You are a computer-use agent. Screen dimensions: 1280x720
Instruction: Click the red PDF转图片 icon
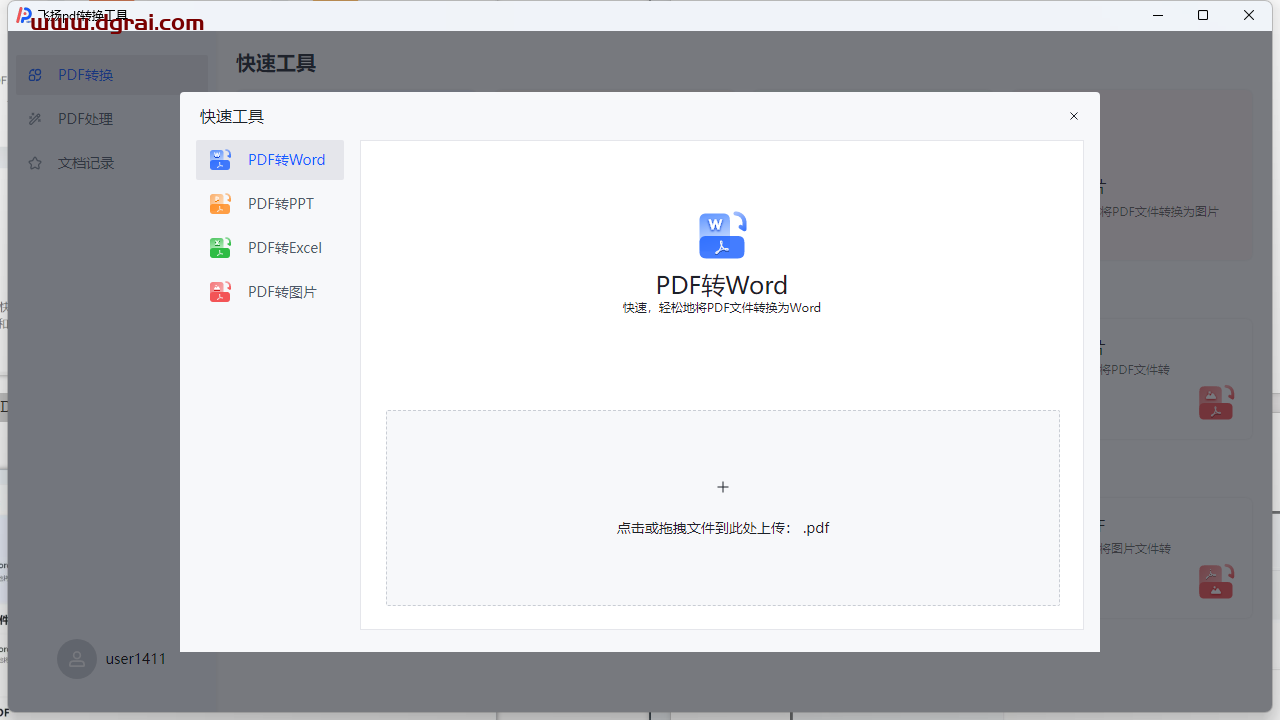pos(220,292)
